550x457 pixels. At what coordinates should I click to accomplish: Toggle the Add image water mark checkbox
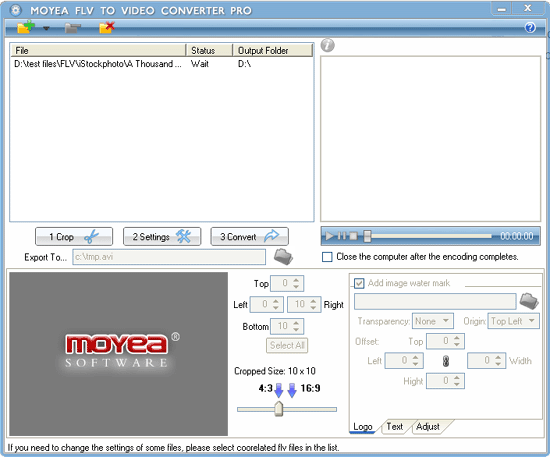click(359, 283)
